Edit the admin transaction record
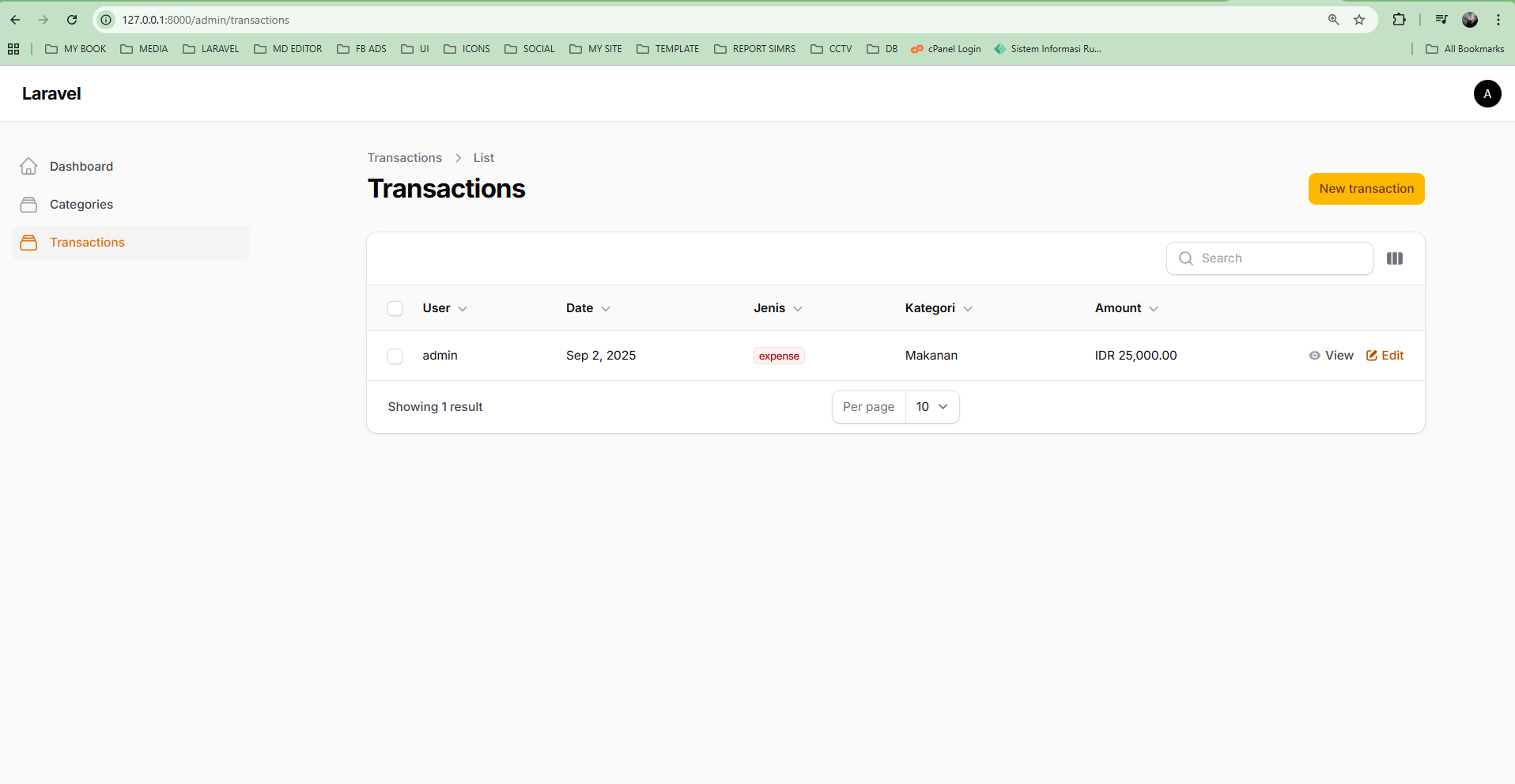The width and height of the screenshot is (1515, 784). click(1385, 356)
